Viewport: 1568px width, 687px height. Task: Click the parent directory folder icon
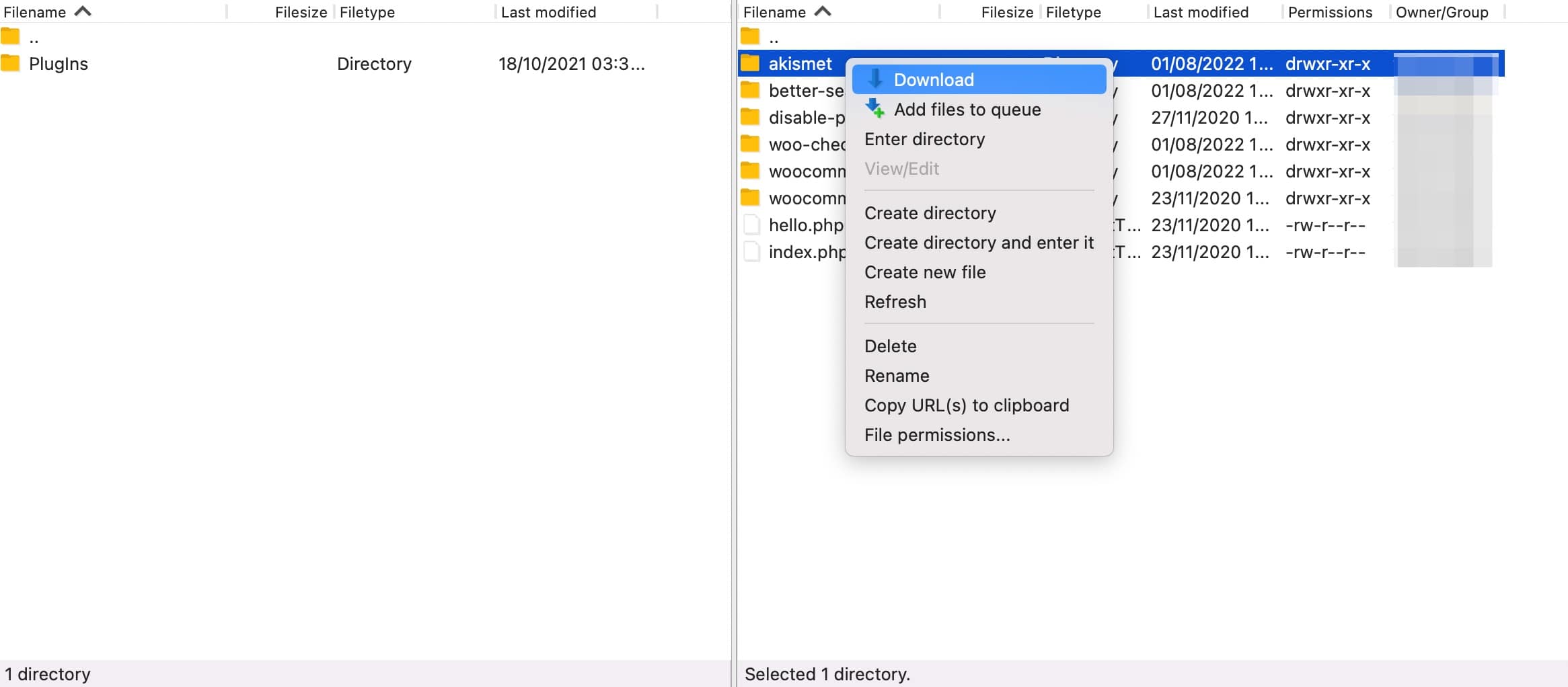click(x=751, y=36)
